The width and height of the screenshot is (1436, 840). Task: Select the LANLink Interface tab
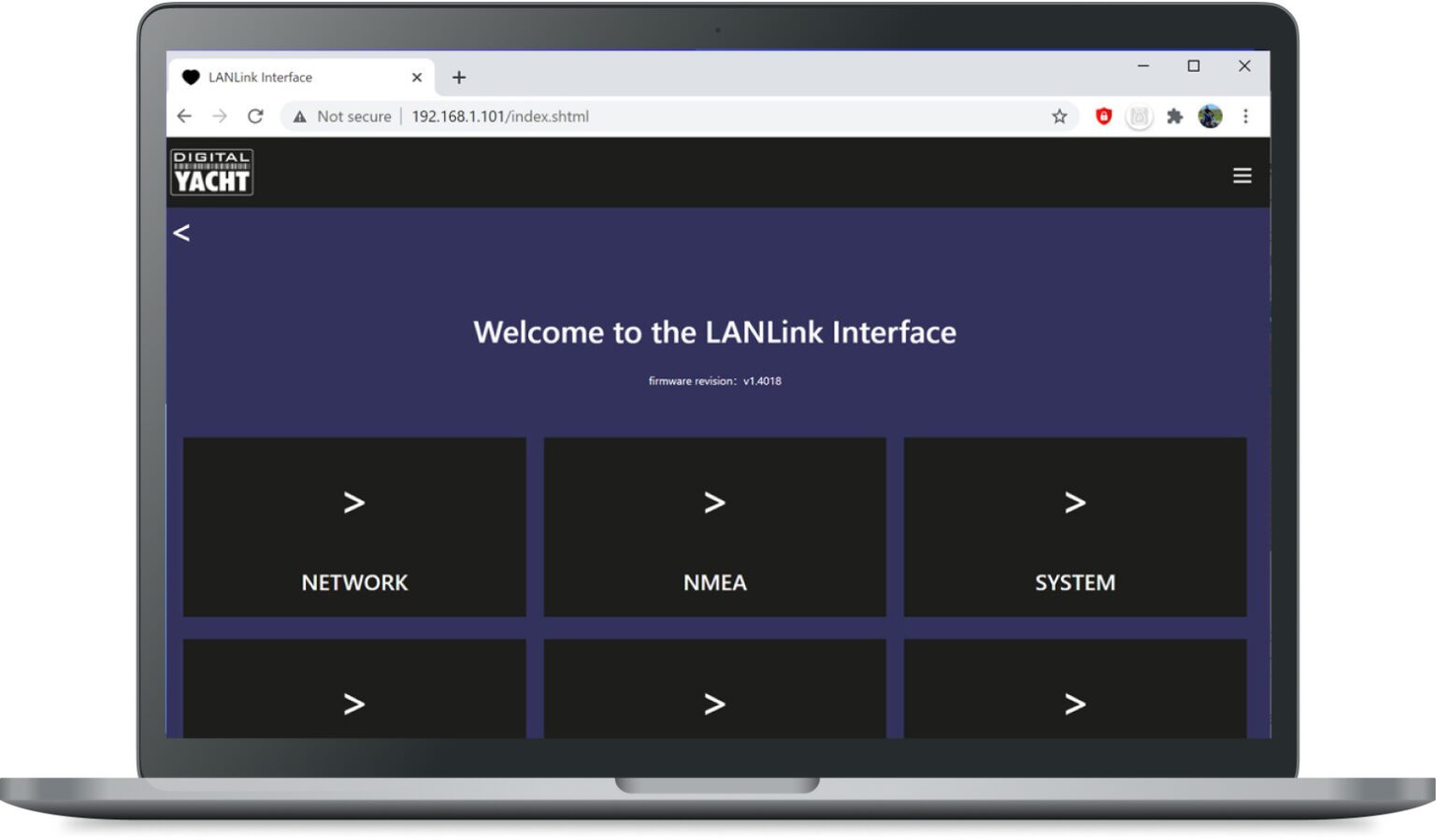pos(299,77)
